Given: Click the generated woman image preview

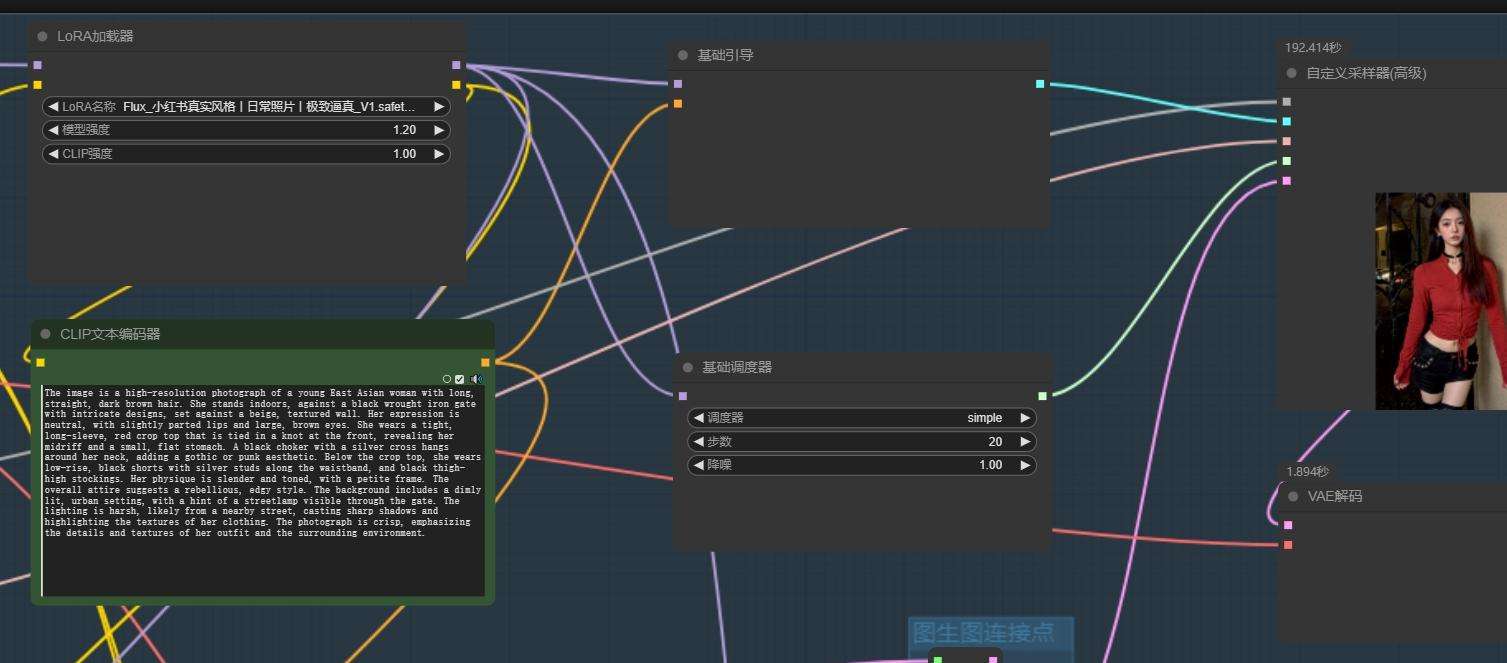Looking at the screenshot, I should coord(1438,301).
